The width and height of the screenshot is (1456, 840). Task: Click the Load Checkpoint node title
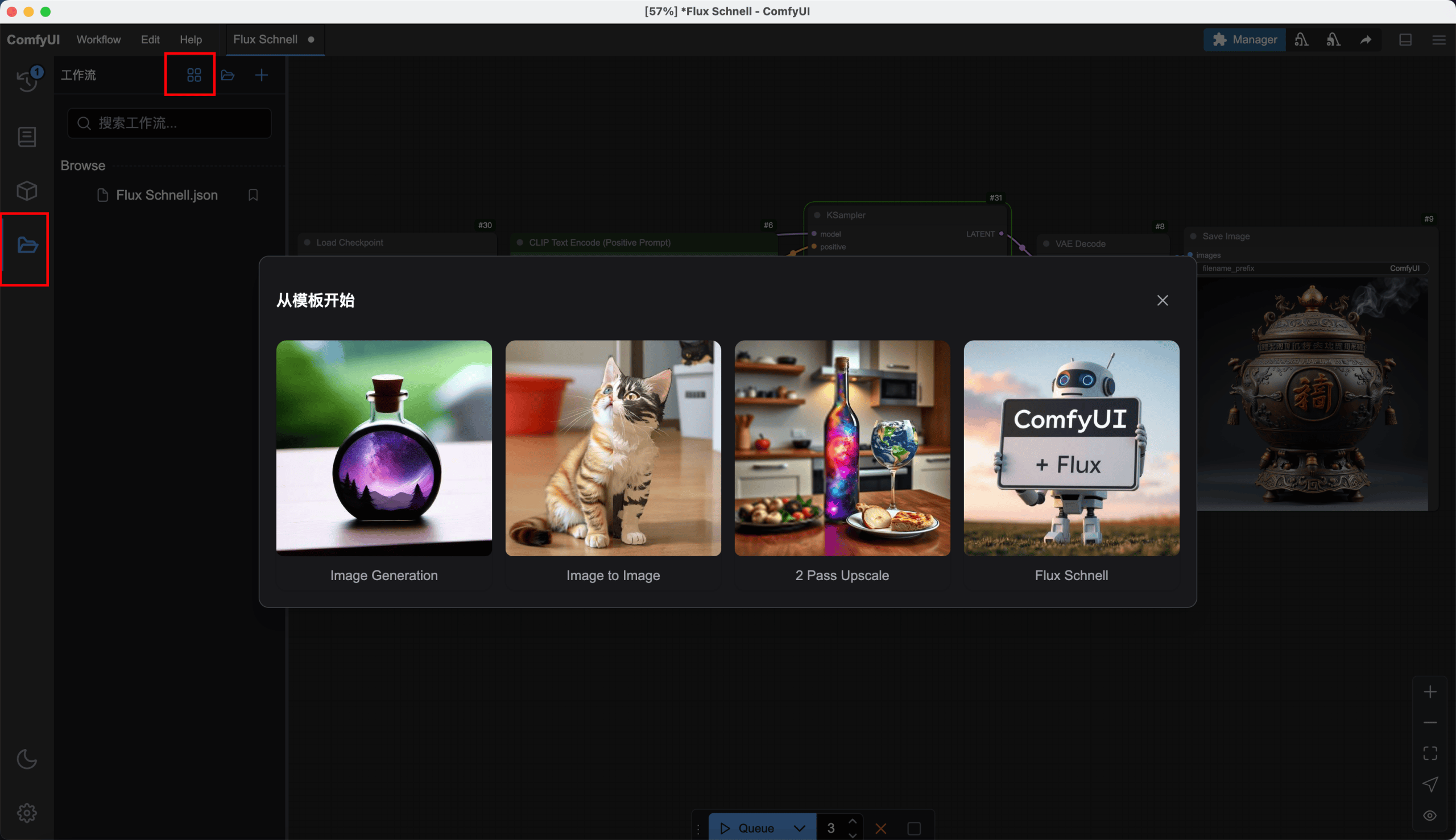350,242
